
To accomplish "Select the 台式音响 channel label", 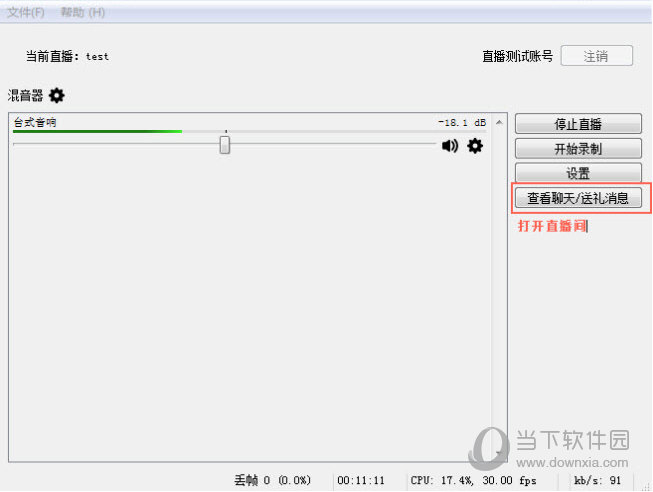I will coord(35,122).
